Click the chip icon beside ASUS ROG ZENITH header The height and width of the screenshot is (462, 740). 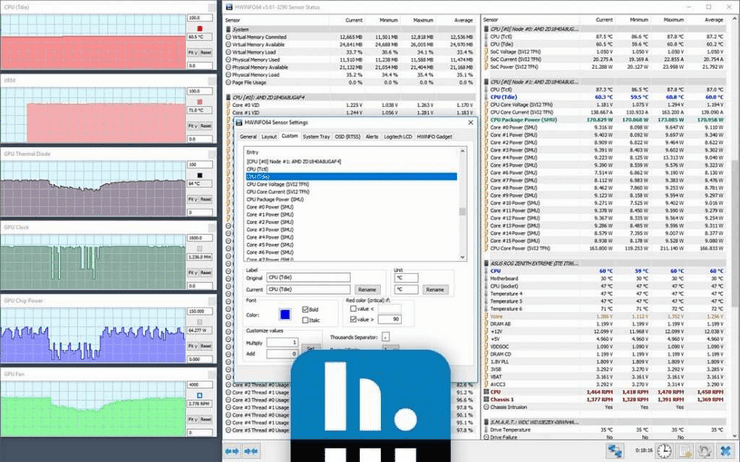point(487,263)
